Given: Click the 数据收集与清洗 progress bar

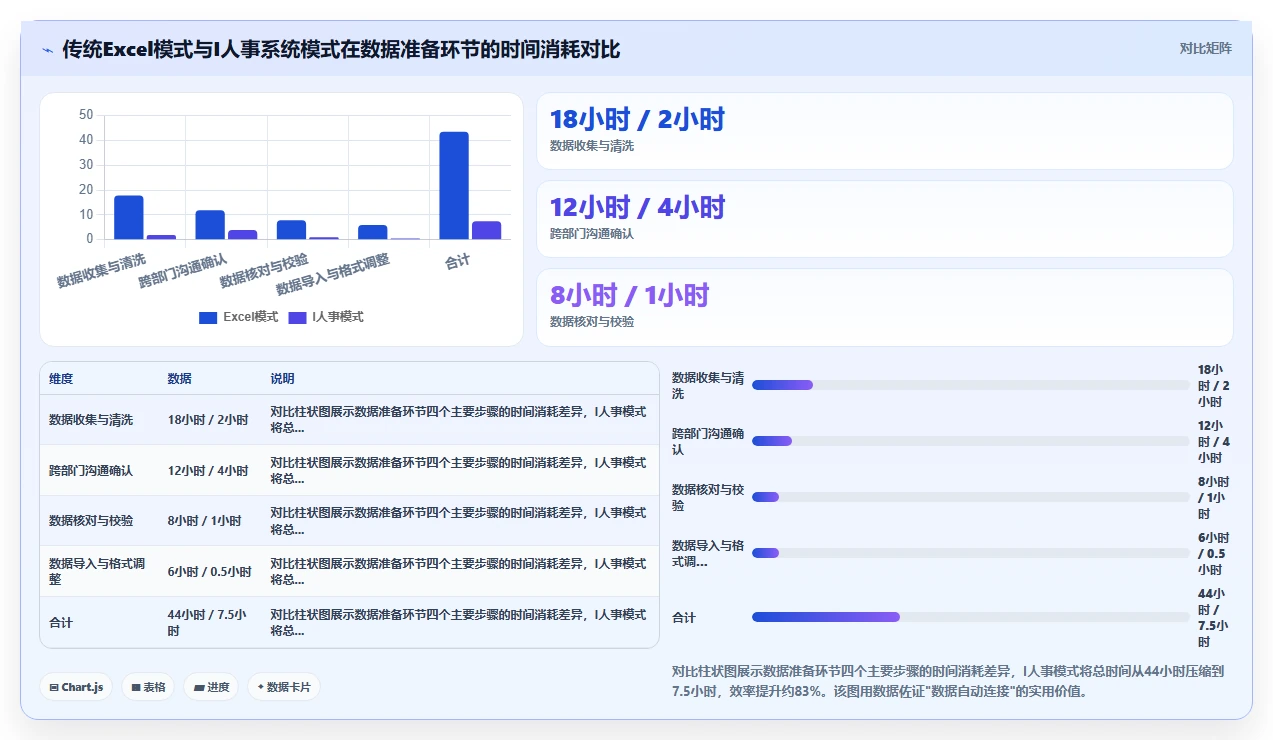Looking at the screenshot, I should click(970, 385).
